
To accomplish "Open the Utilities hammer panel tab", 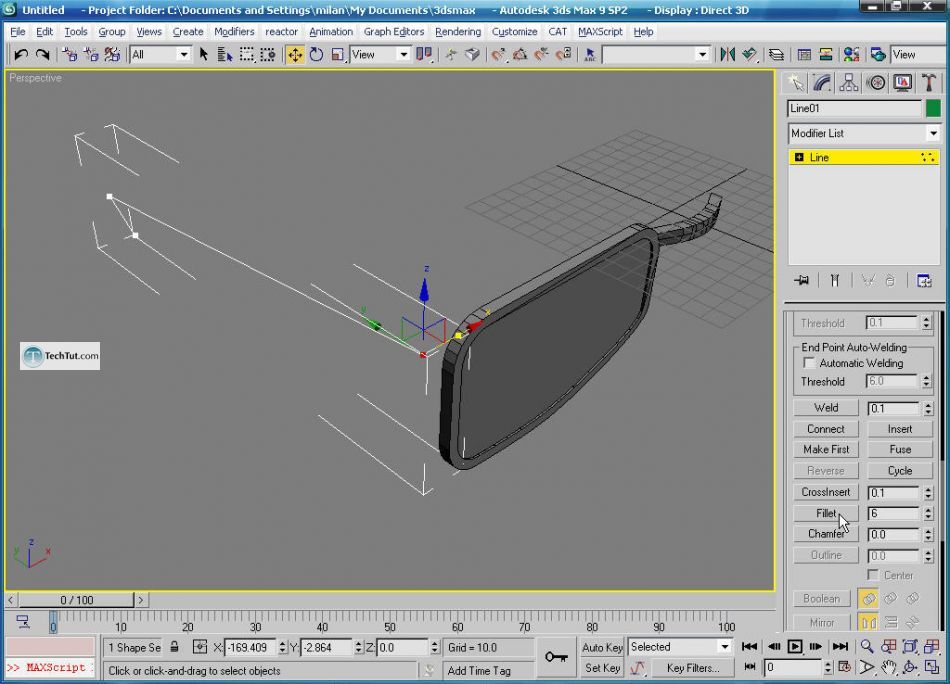I will 929,83.
